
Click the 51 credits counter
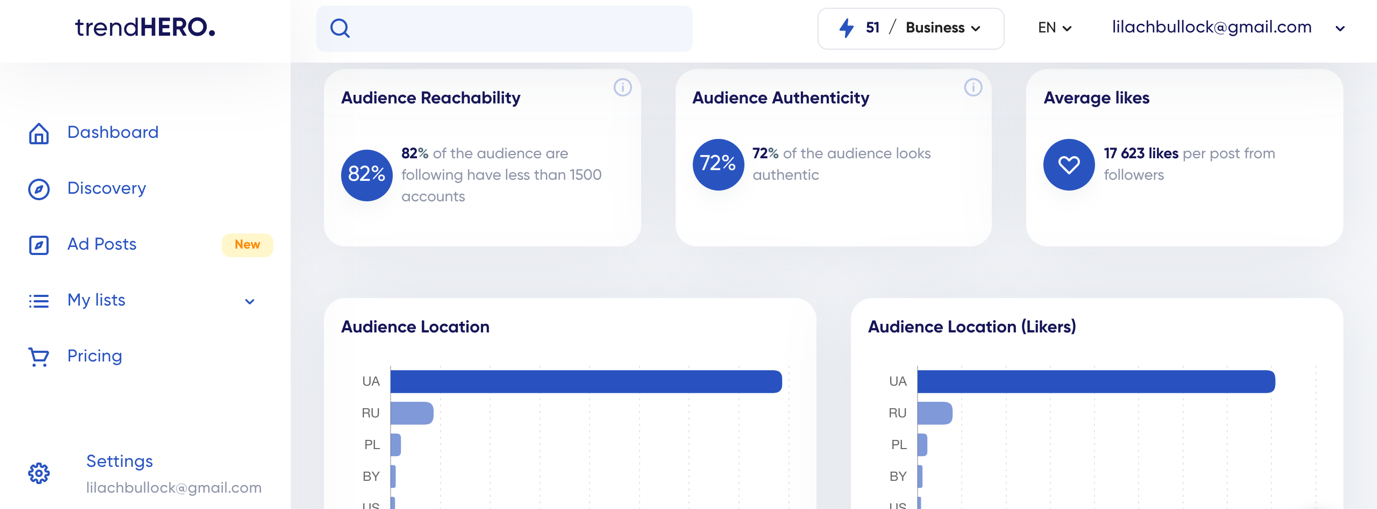click(873, 28)
